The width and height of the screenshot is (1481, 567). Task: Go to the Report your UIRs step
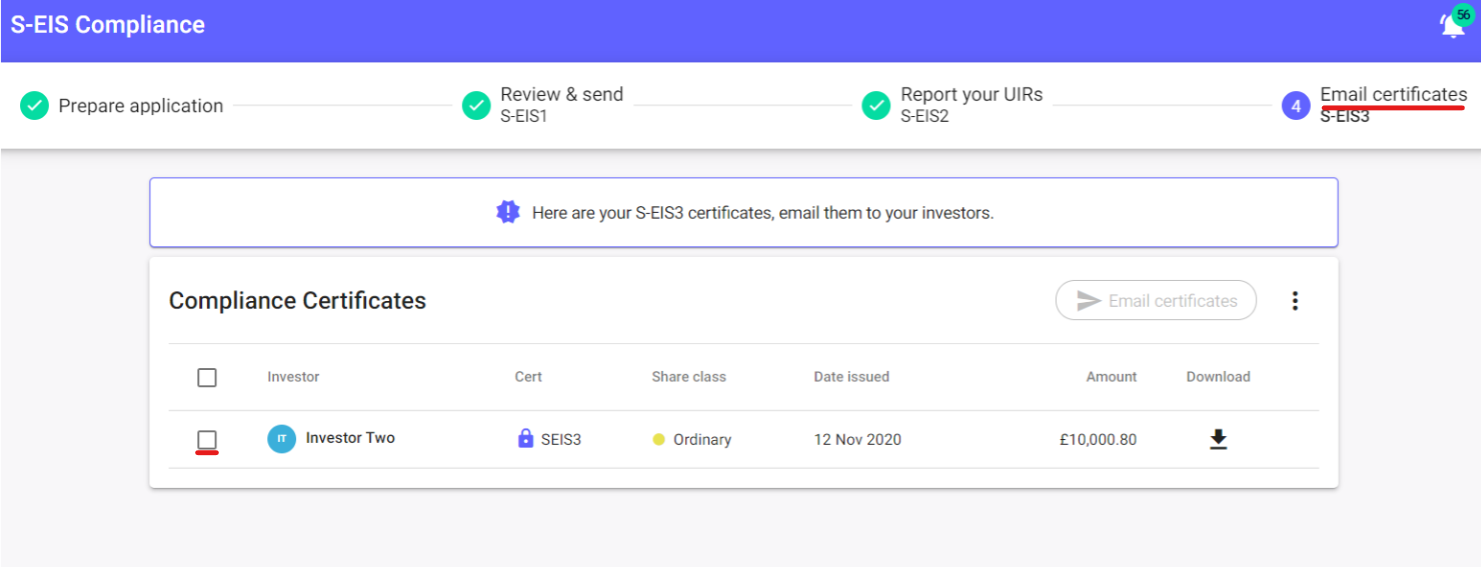tap(971, 95)
